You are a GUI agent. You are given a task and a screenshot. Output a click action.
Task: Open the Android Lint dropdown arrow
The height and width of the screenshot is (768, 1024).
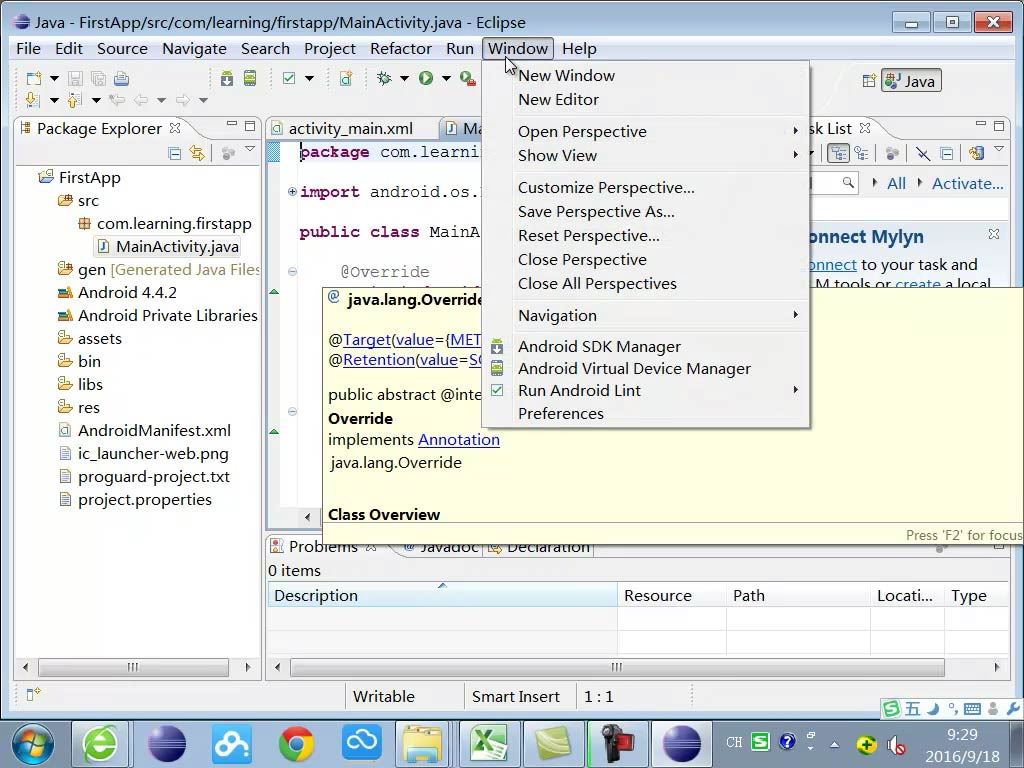pyautogui.click(x=309, y=79)
